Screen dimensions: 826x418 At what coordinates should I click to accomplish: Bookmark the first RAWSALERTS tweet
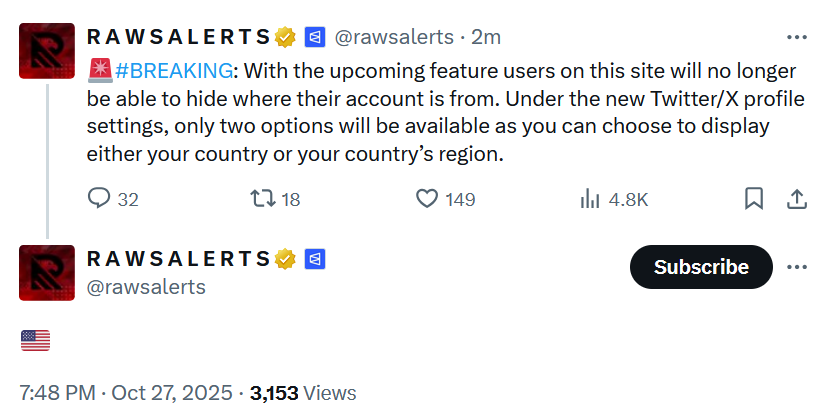tap(754, 199)
